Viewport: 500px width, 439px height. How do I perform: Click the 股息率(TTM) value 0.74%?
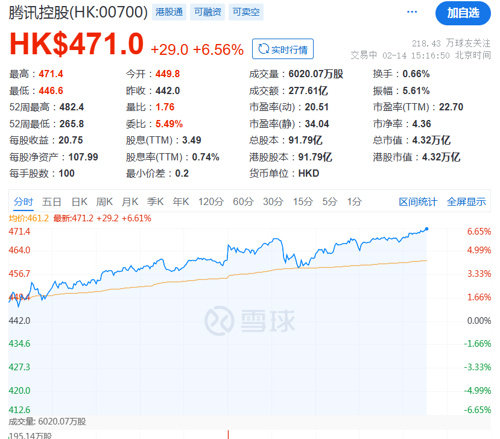point(205,157)
